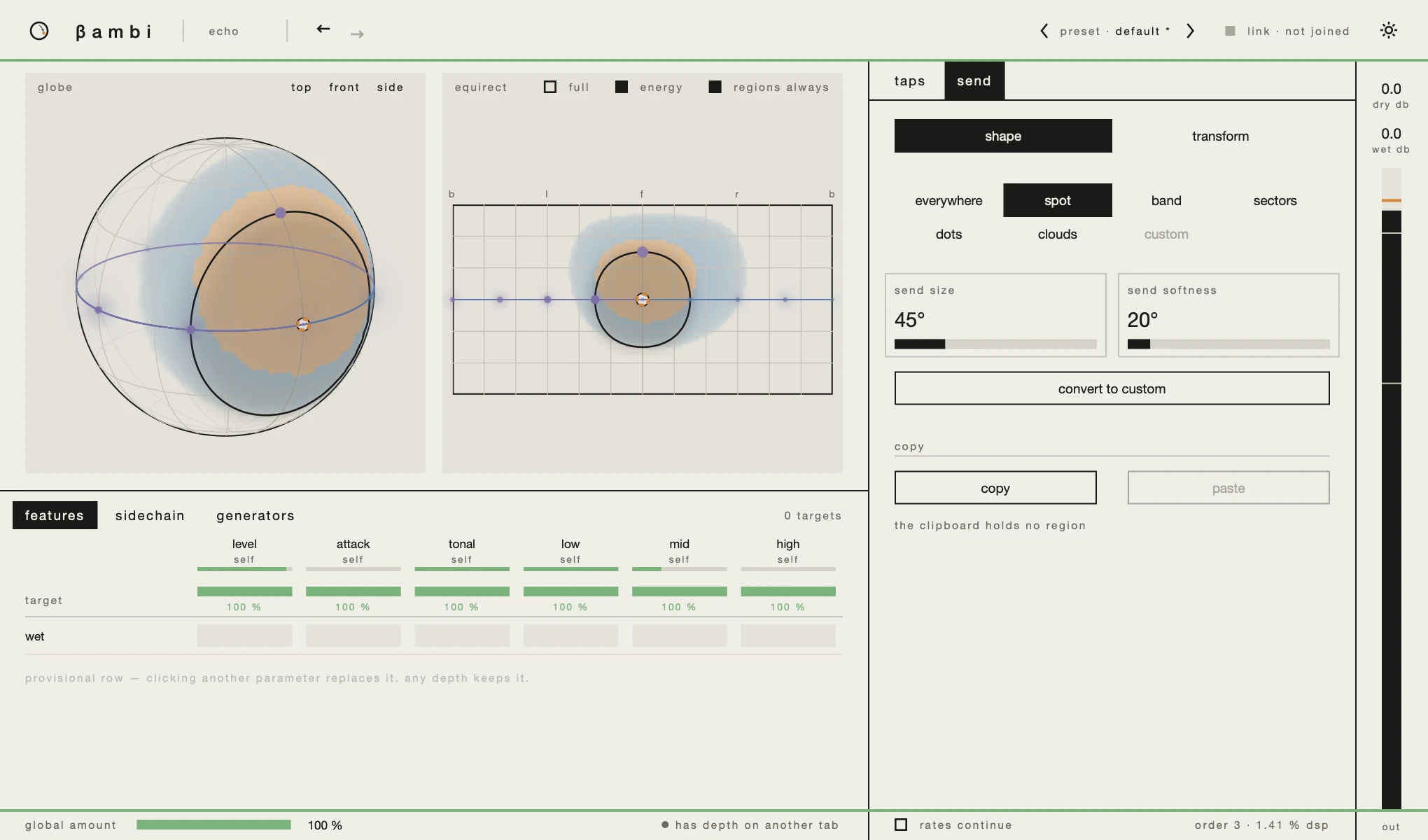Click the 20° send softness value
This screenshot has height=840, width=1428.
[1142, 320]
